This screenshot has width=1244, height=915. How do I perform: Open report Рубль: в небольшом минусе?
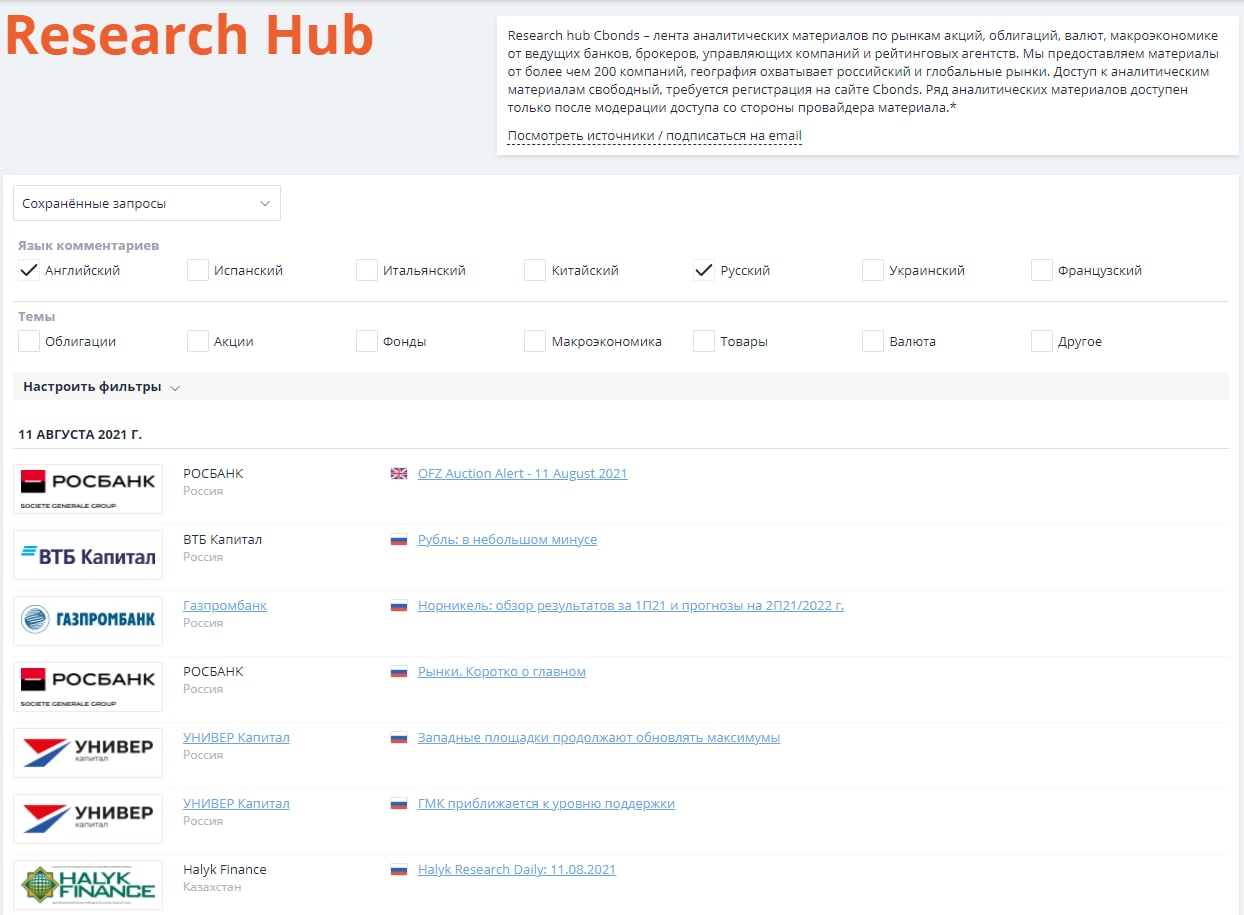tap(507, 540)
